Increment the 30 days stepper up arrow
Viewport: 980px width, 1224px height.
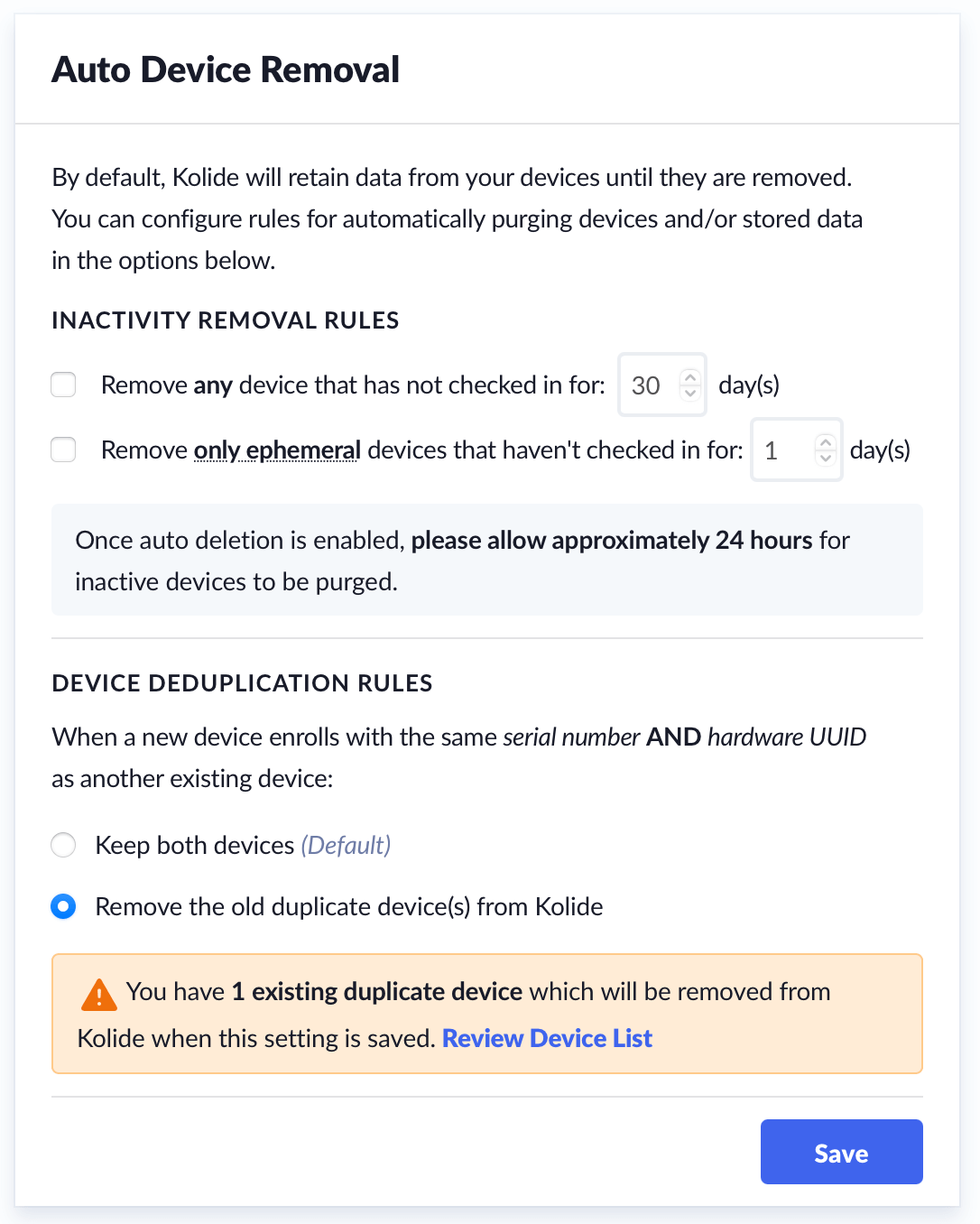(x=690, y=377)
